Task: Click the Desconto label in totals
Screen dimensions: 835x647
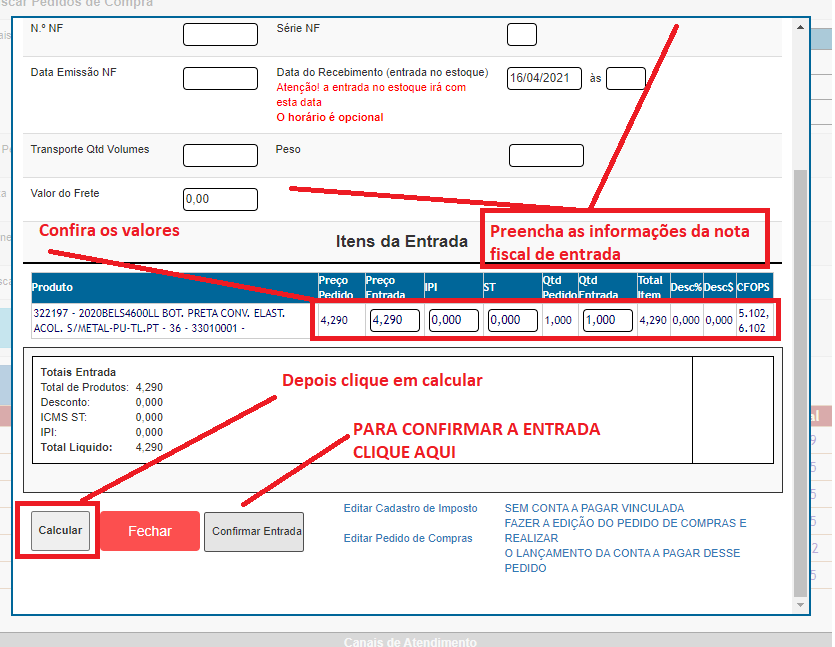Action: coord(65,402)
